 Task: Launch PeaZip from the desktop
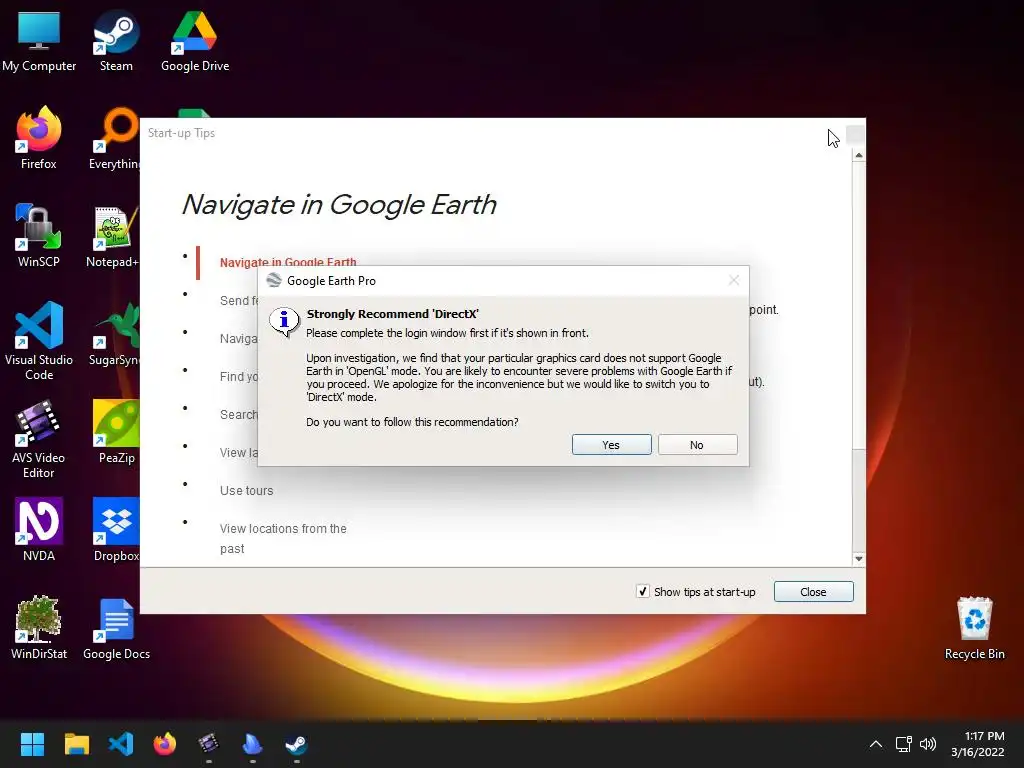116,432
